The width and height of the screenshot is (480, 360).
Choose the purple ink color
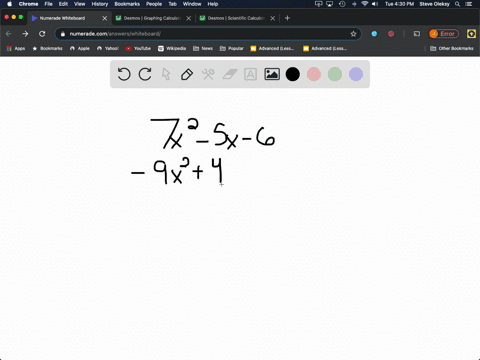click(x=356, y=74)
